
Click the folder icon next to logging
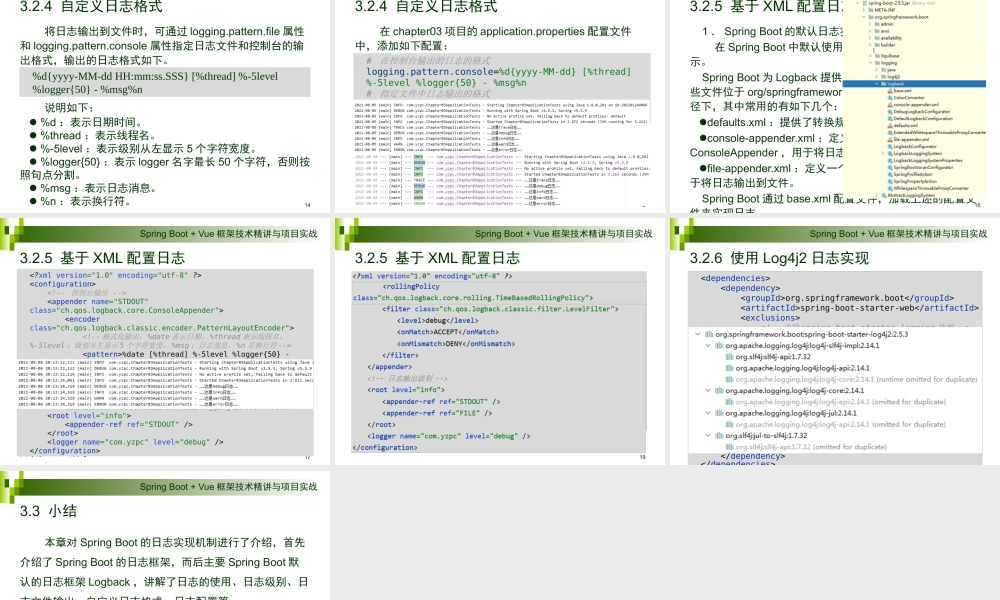click(875, 62)
